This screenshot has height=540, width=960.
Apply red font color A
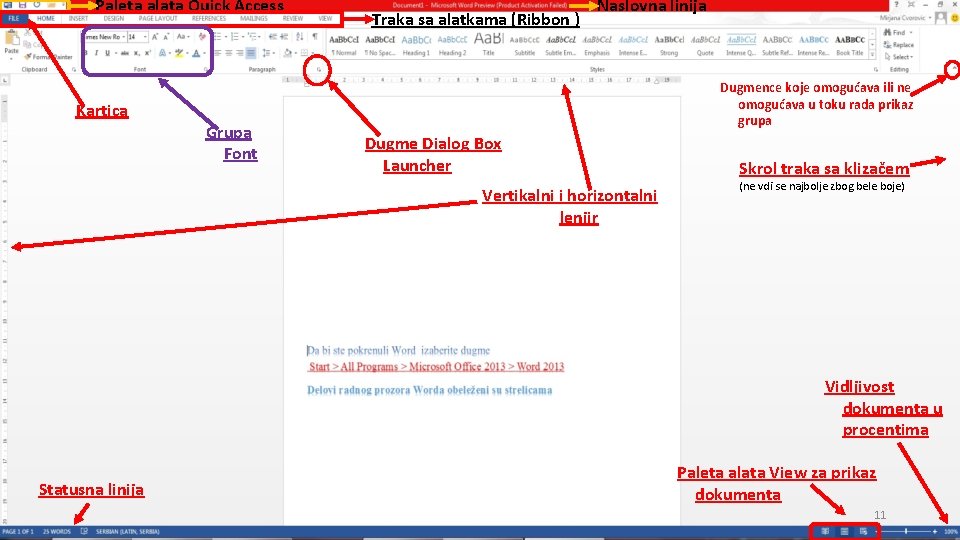196,53
